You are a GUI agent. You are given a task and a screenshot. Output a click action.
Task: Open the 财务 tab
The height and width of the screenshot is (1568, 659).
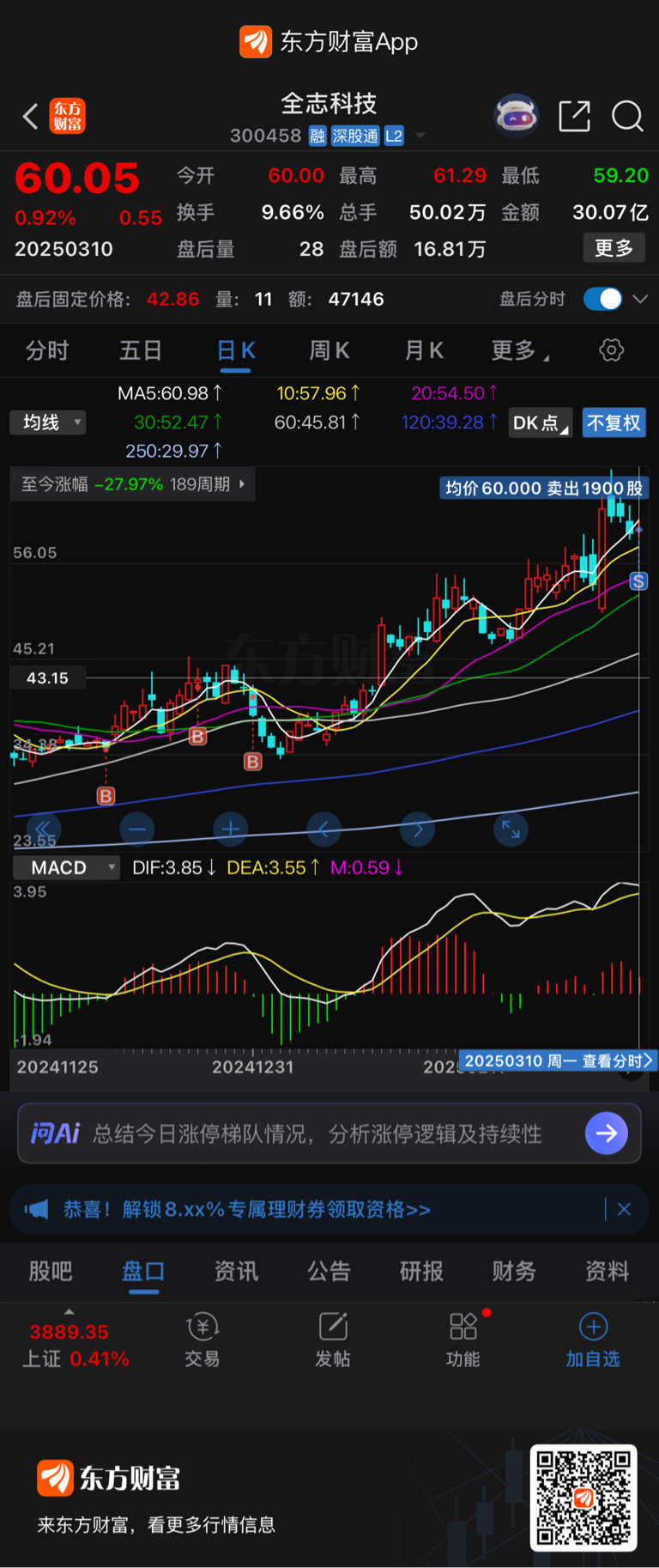pos(514,1271)
